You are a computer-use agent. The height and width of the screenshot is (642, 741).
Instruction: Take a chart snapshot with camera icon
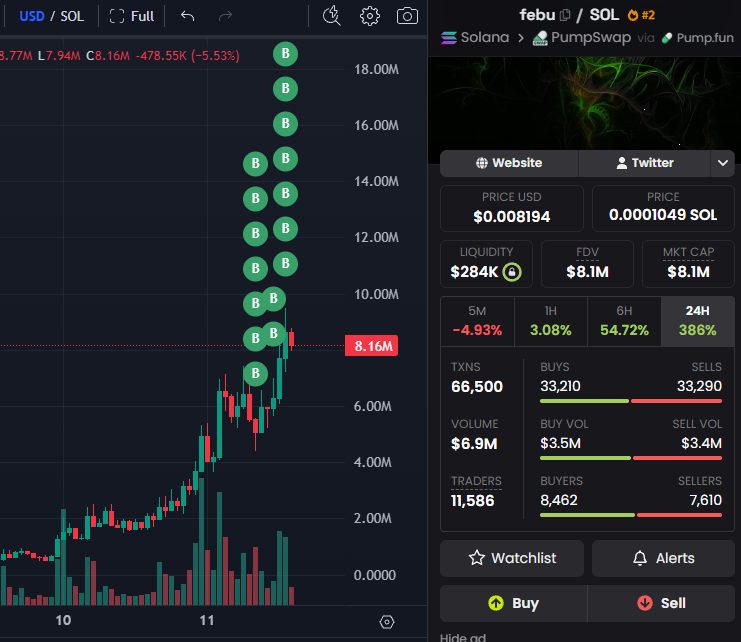(x=407, y=16)
